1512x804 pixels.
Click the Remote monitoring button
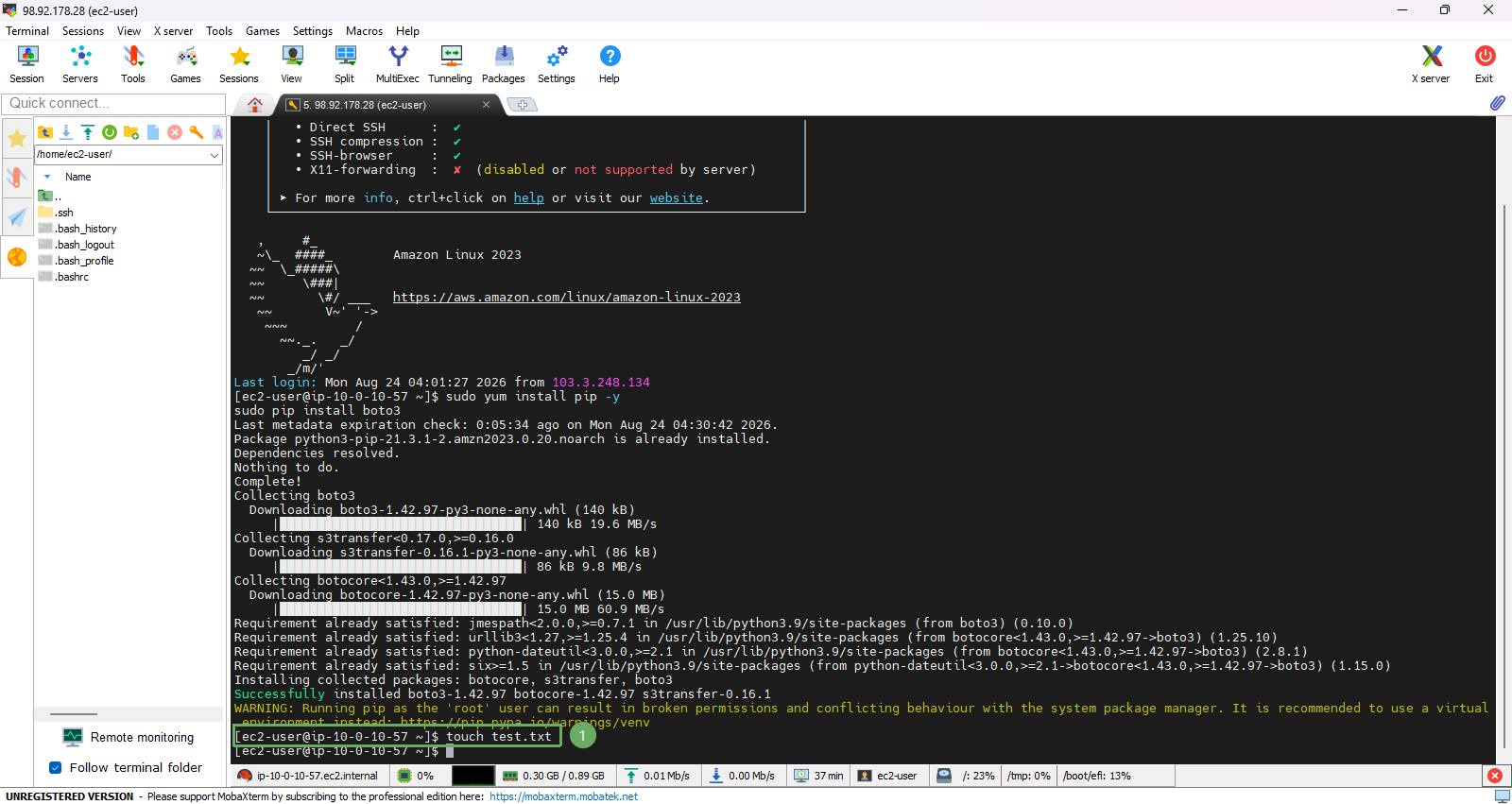tap(129, 737)
